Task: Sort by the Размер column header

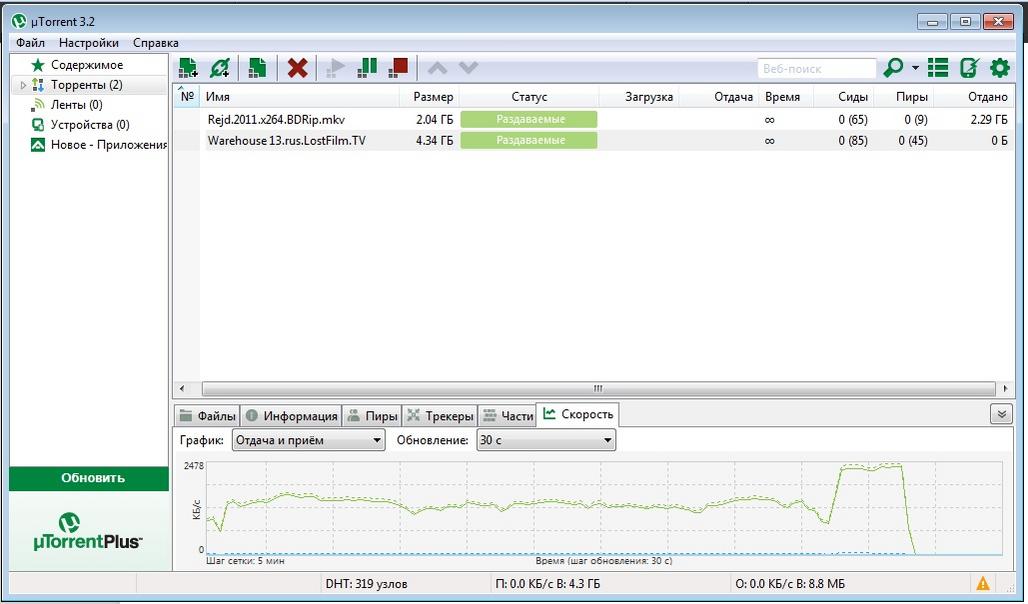Action: (x=429, y=96)
